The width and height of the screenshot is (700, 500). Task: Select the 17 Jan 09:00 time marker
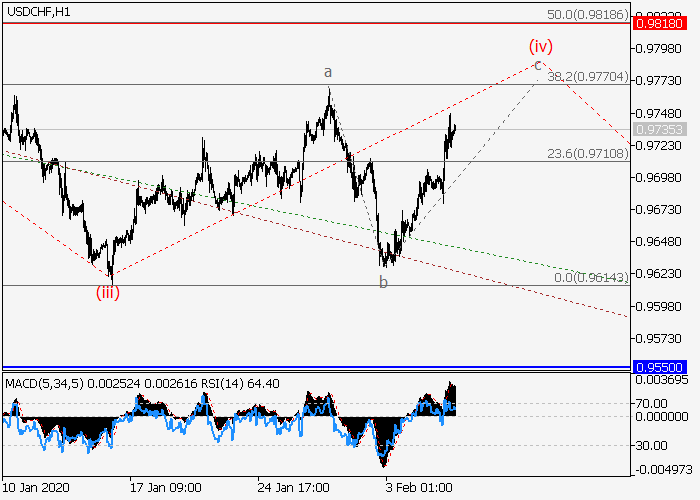pos(165,487)
